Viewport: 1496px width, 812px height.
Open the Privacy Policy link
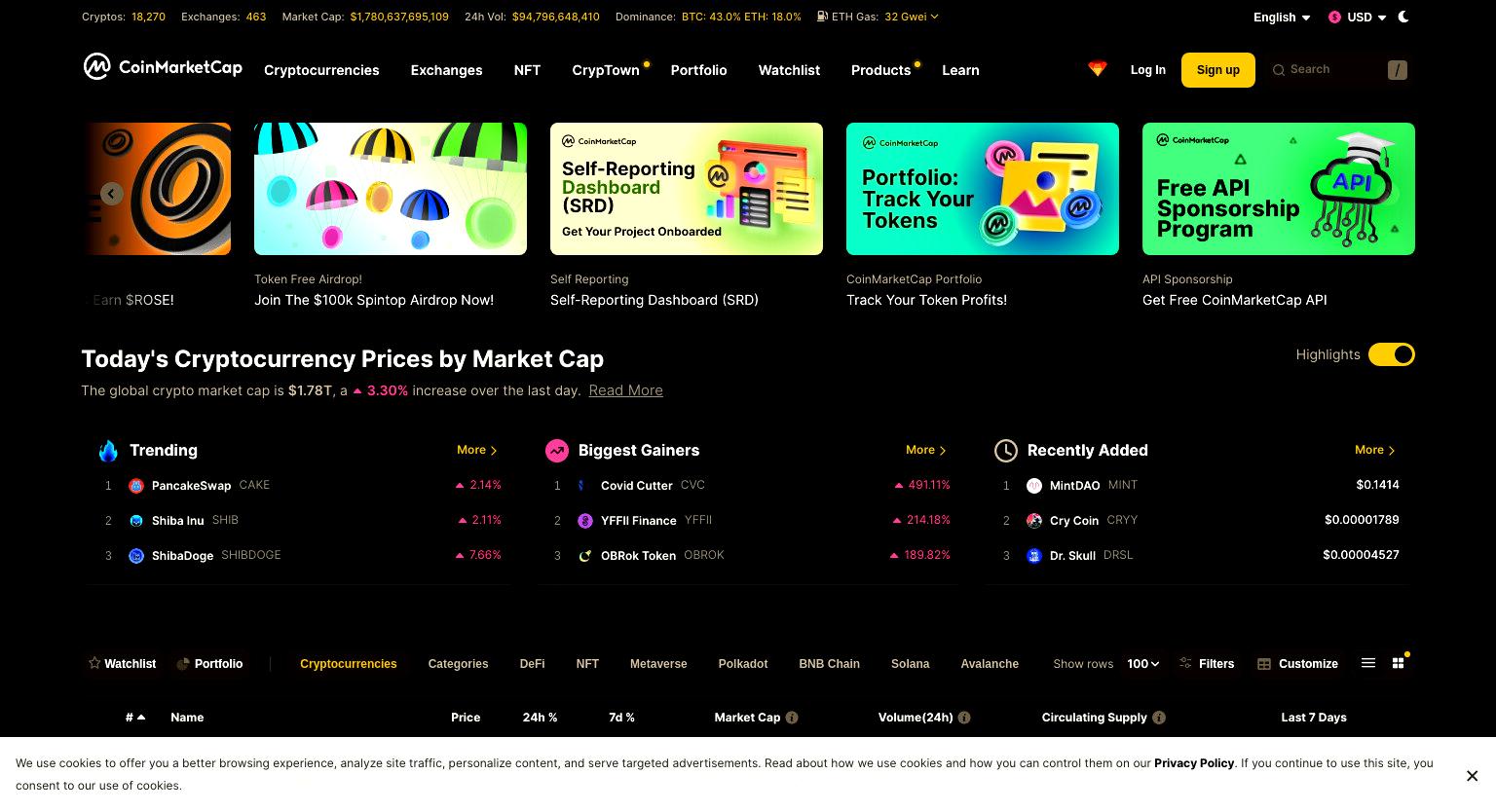[1194, 763]
